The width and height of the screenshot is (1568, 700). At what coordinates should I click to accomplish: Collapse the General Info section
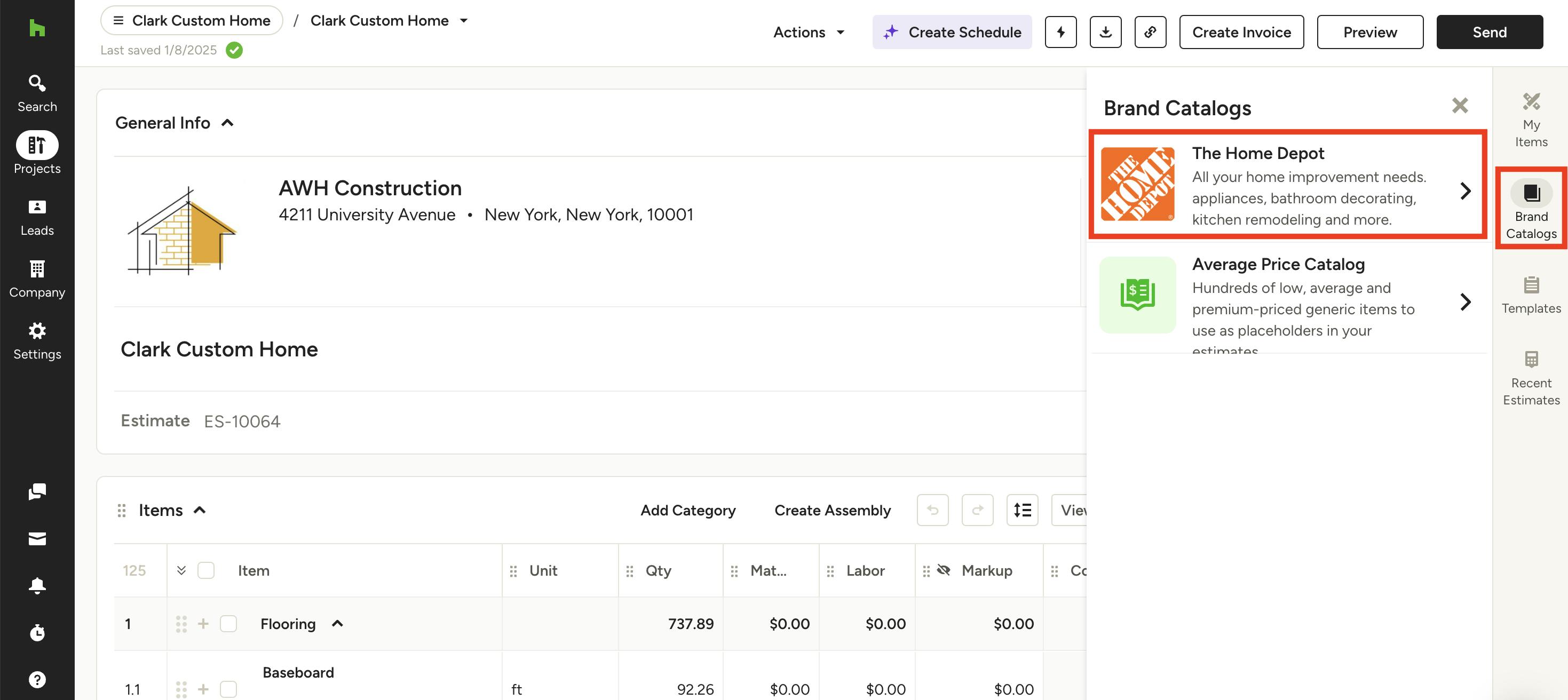pyautogui.click(x=227, y=123)
